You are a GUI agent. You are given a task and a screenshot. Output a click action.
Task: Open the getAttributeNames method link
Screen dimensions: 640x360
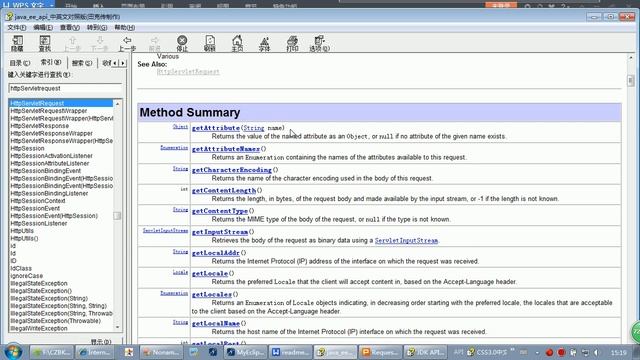pos(226,149)
